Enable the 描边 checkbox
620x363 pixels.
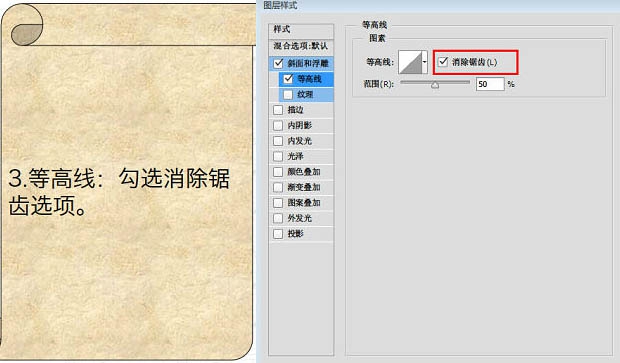coord(278,110)
